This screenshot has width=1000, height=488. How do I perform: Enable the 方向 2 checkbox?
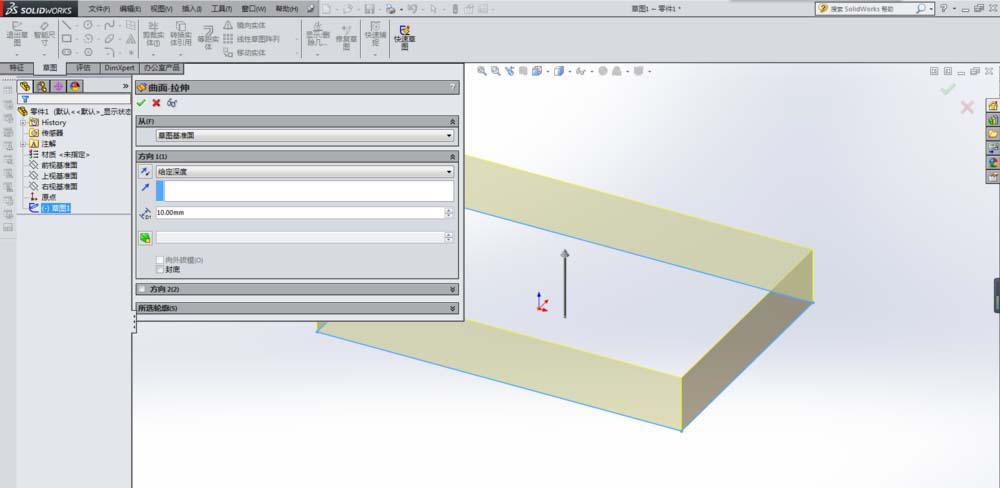tap(142, 289)
